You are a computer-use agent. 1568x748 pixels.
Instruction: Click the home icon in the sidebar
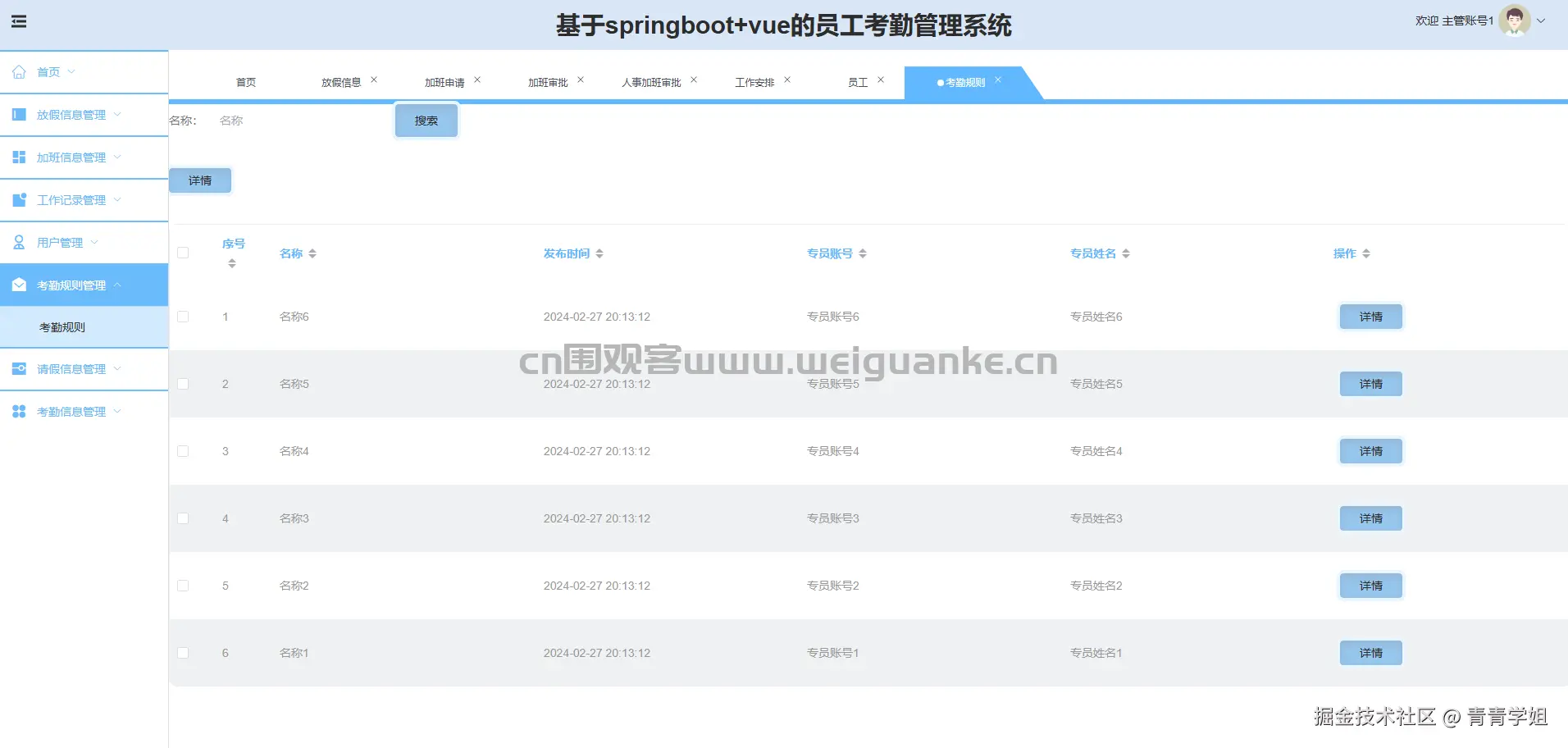(19, 72)
